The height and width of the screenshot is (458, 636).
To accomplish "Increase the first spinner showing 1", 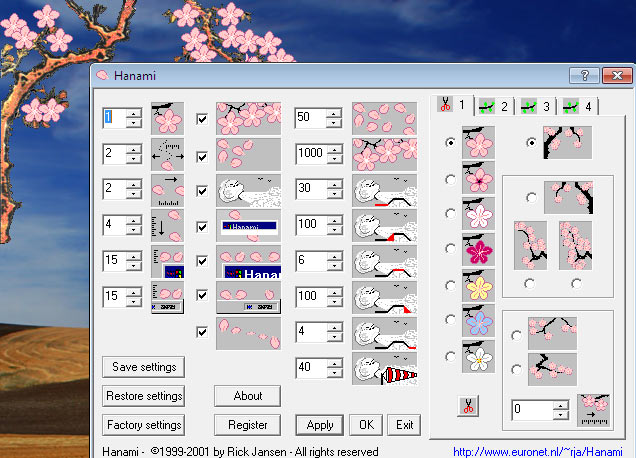I will [133, 114].
